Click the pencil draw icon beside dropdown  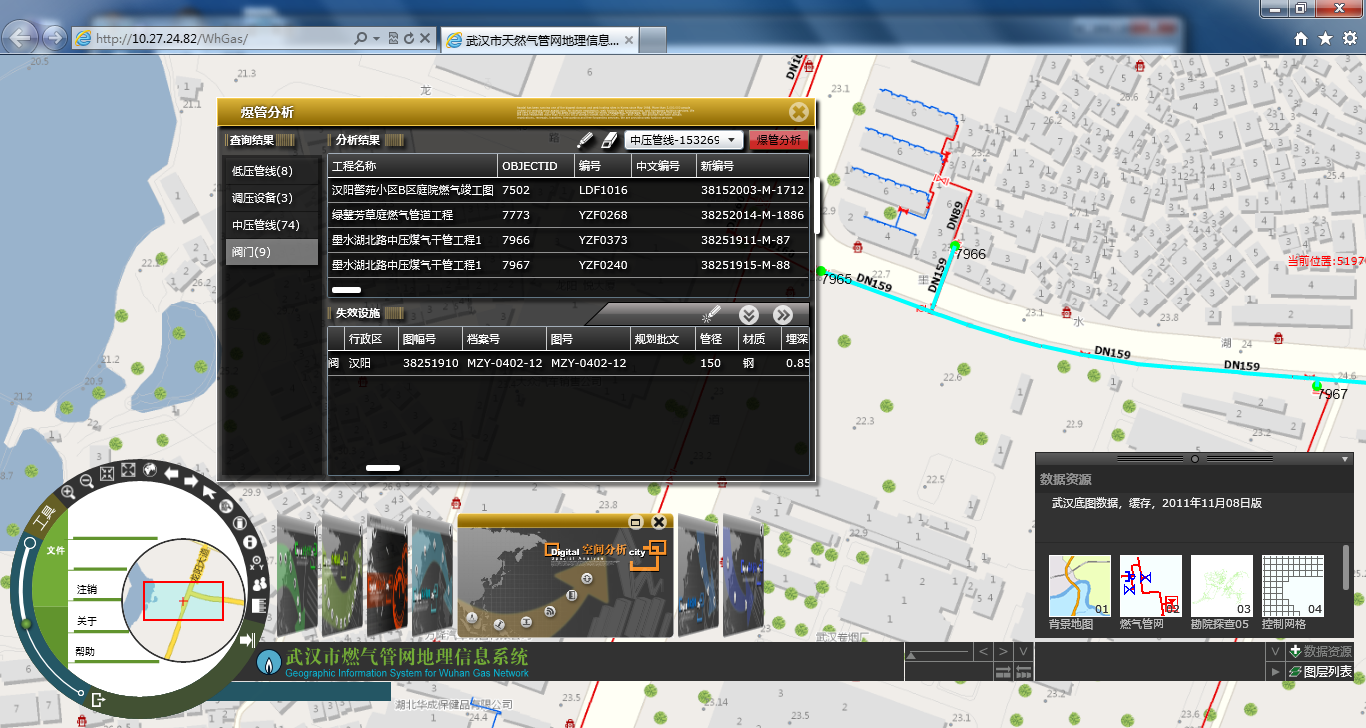(x=586, y=141)
